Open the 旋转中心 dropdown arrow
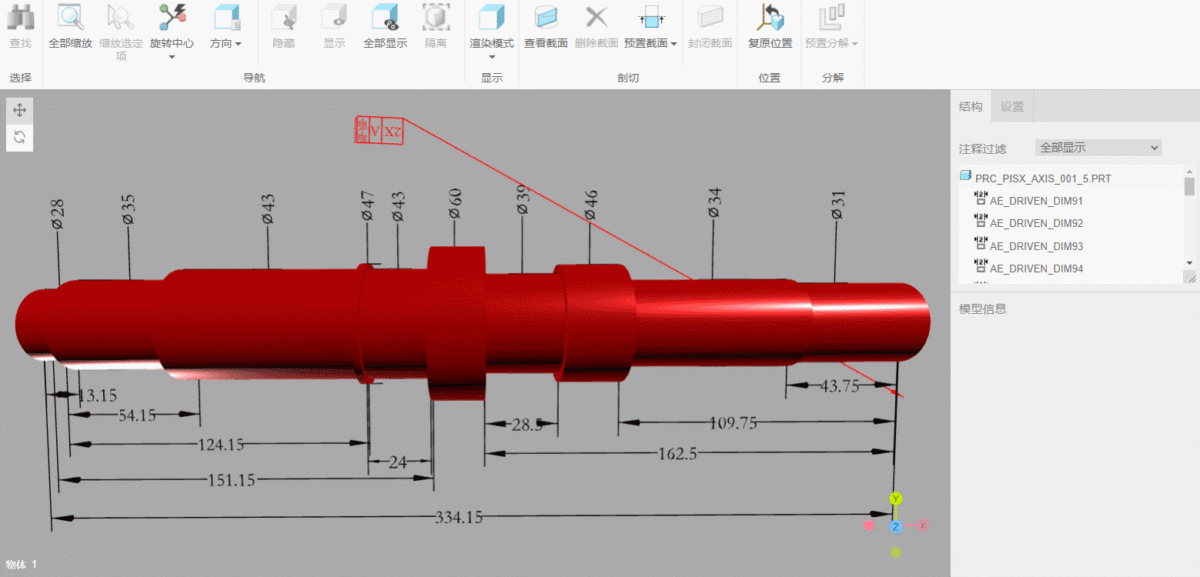1200x577 pixels. pyautogui.click(x=172, y=57)
